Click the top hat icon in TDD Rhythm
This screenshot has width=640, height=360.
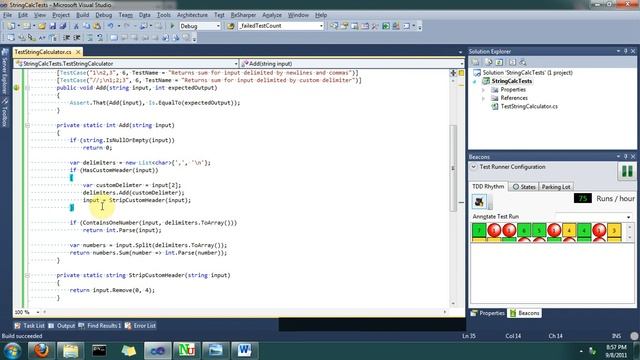(x=479, y=201)
